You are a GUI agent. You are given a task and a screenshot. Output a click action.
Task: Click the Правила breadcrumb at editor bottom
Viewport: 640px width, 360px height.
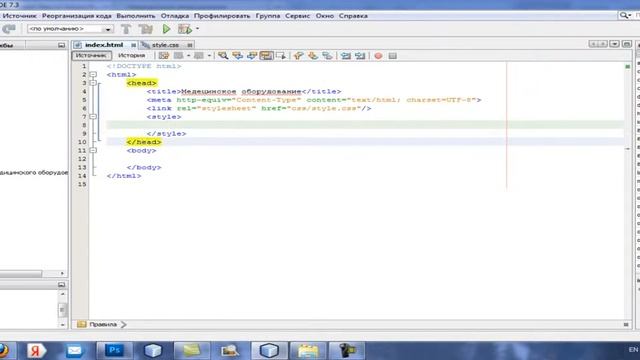coord(103,324)
